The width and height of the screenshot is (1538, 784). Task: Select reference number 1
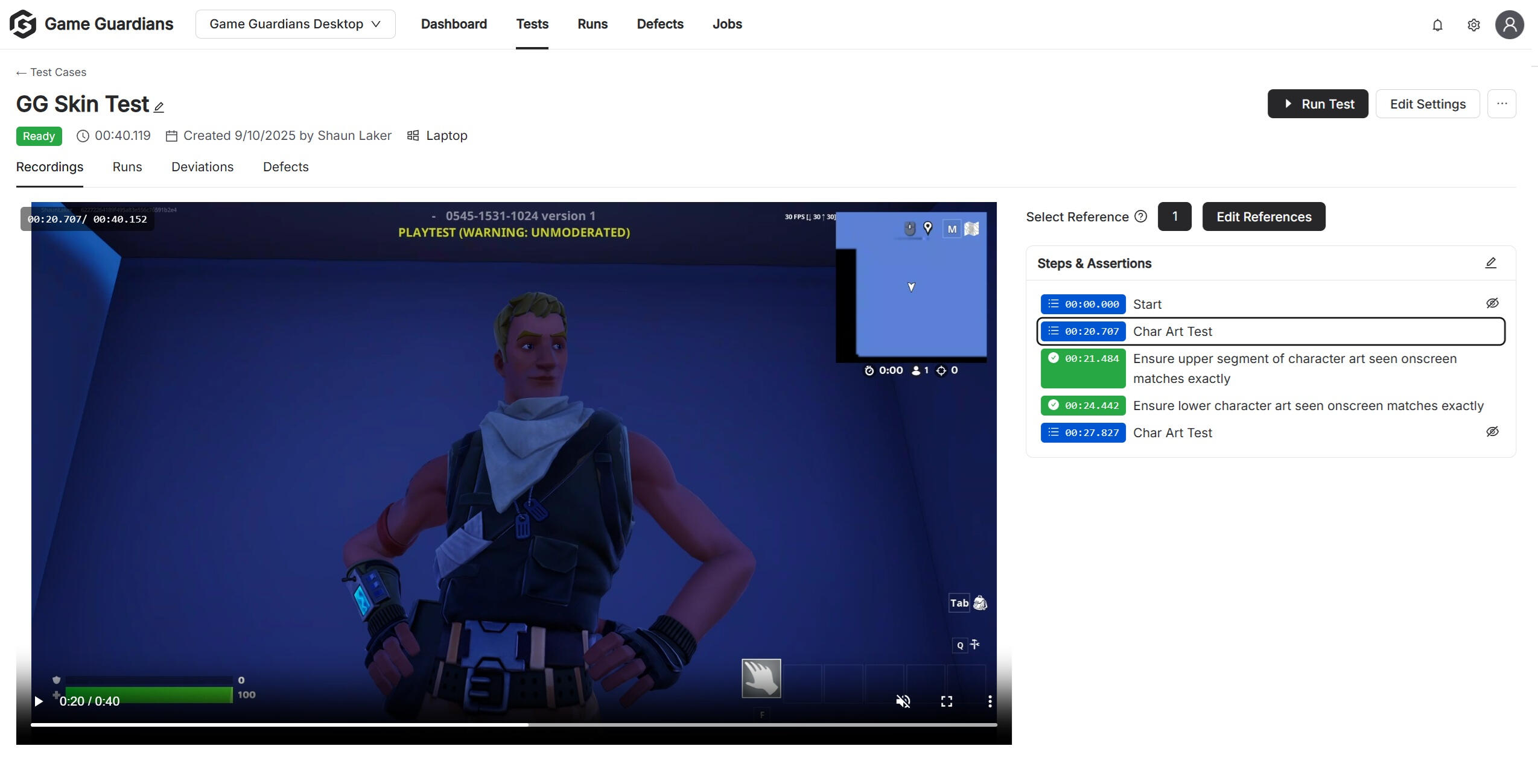[1174, 217]
